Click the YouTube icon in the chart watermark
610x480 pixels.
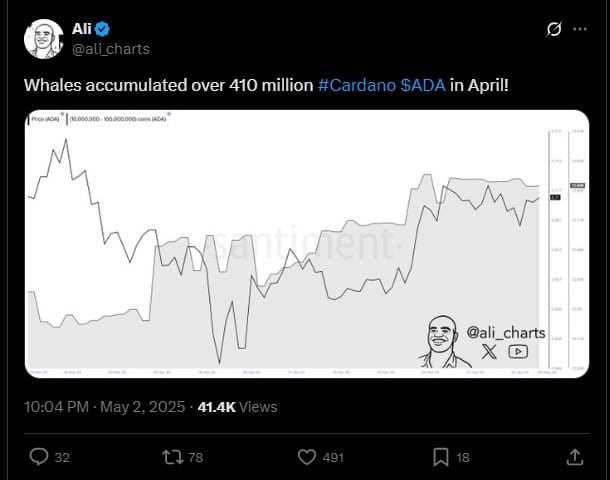click(517, 351)
